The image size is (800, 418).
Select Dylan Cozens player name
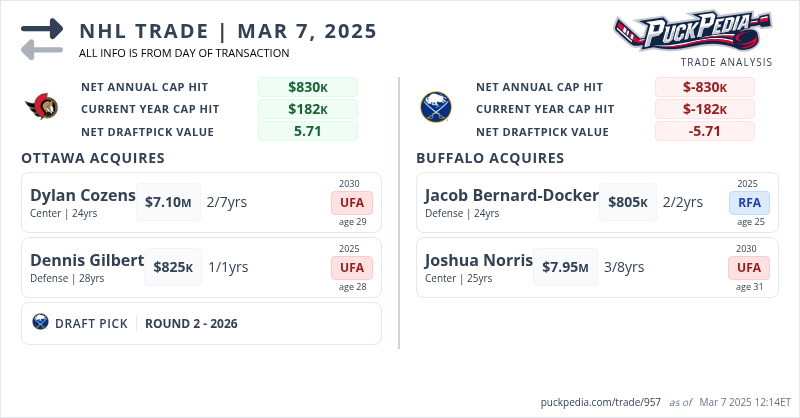click(x=83, y=195)
